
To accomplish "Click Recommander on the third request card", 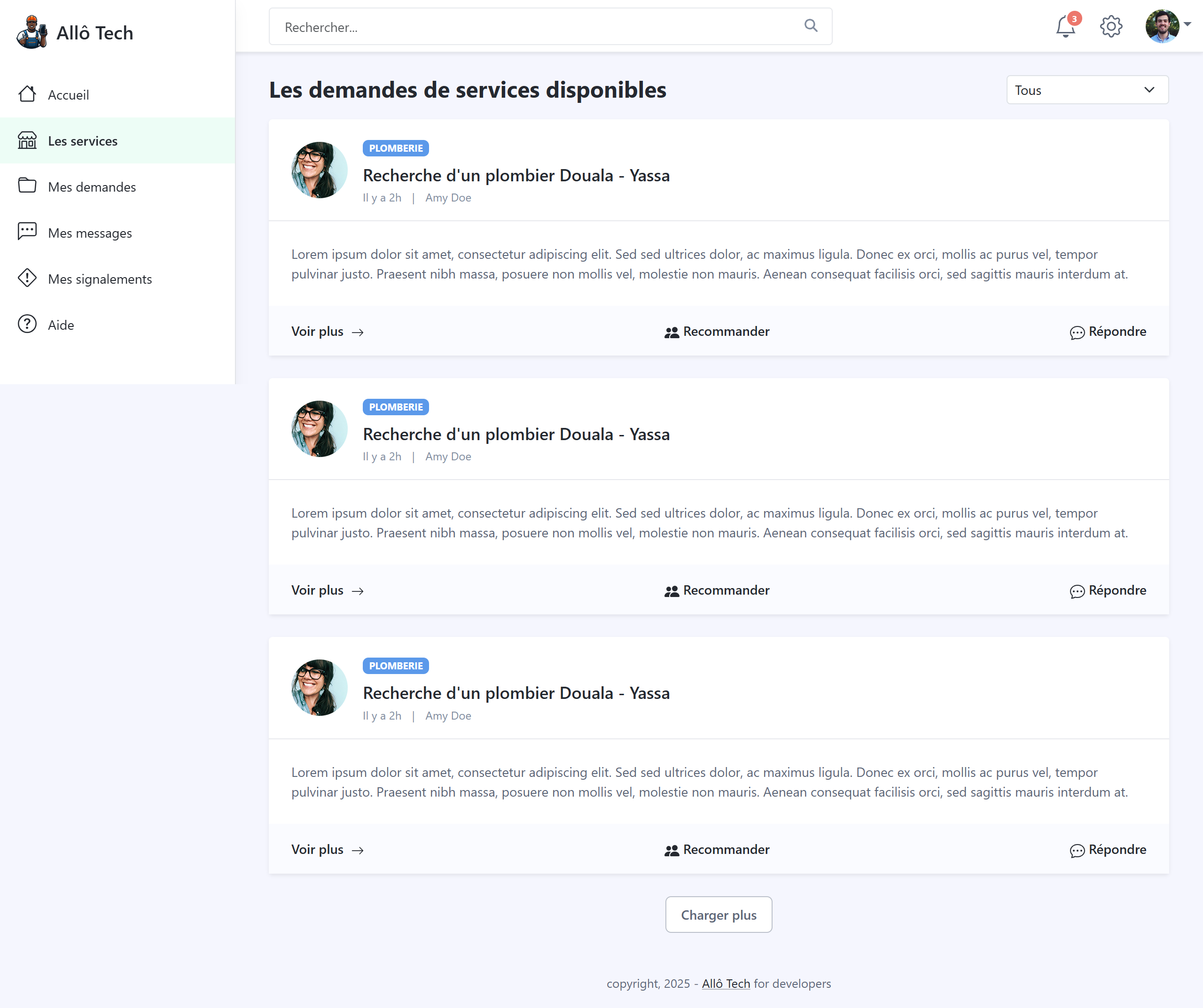I will [717, 849].
